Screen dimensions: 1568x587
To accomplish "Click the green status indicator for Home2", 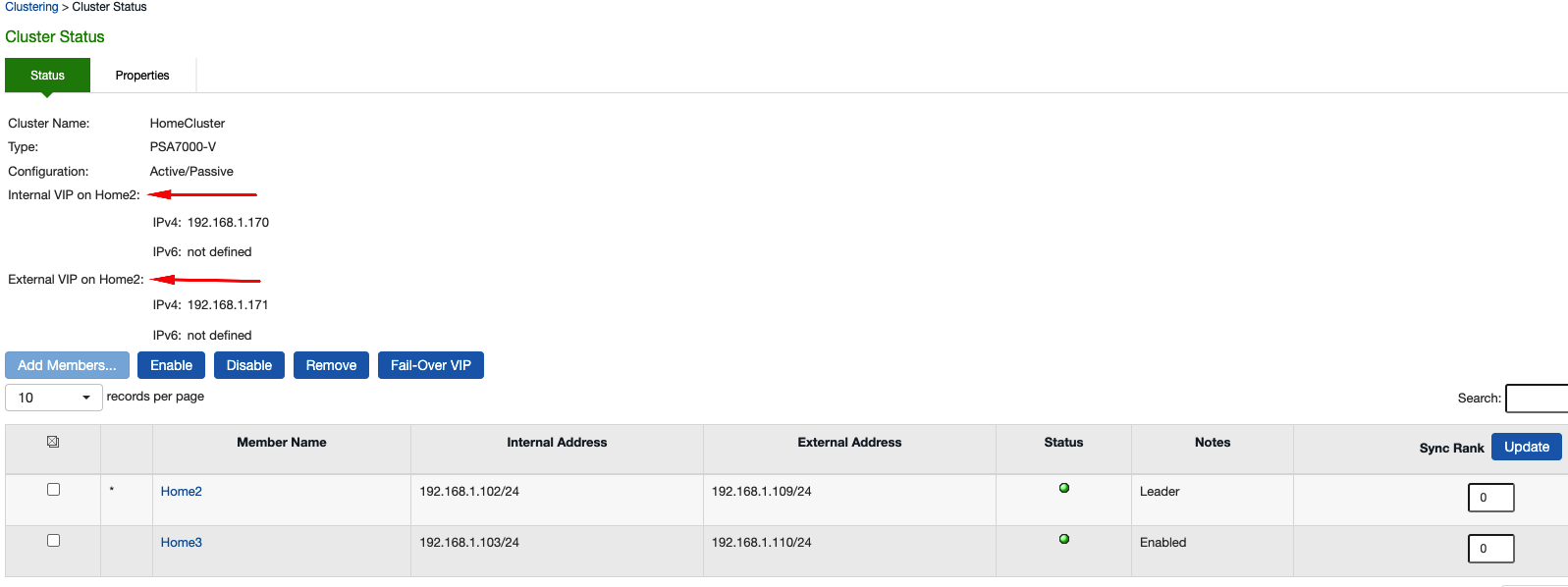I will click(1063, 488).
